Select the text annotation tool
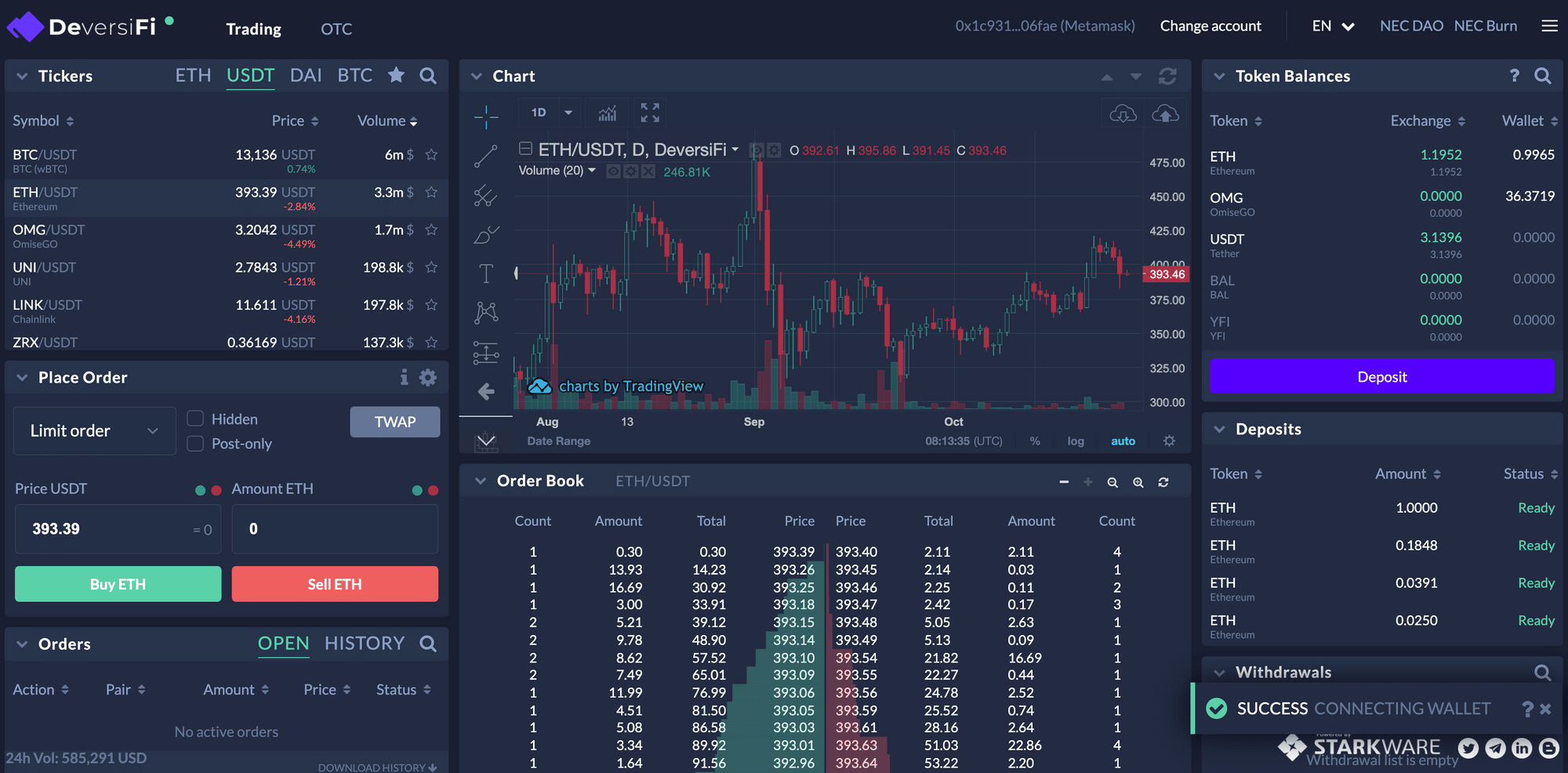1568x773 pixels. tap(486, 274)
